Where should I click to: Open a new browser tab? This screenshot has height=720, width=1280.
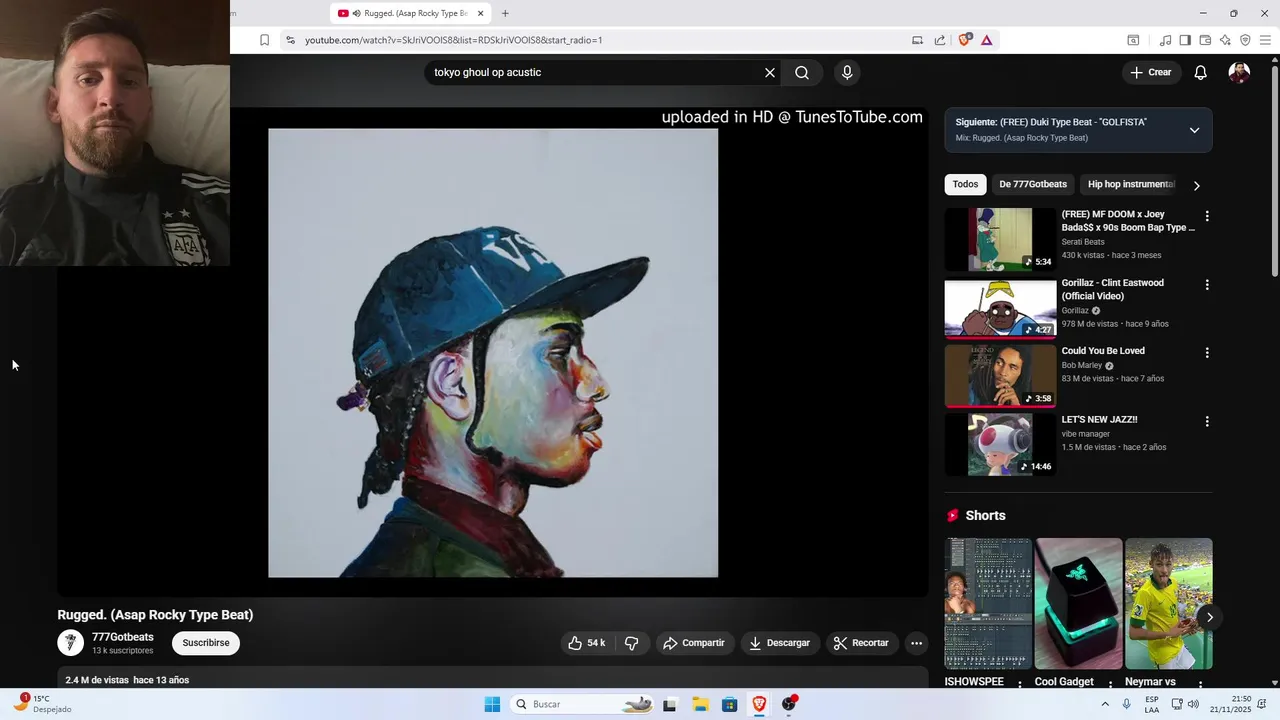click(505, 13)
